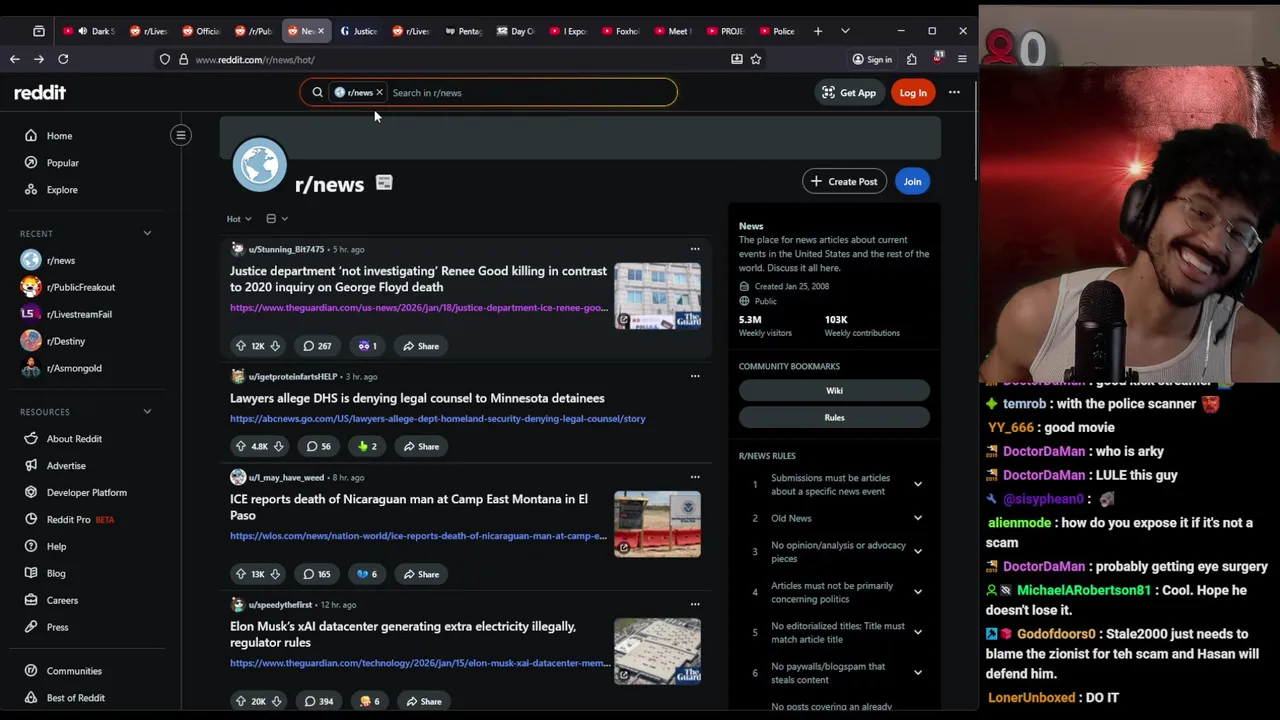Image resolution: width=1280 pixels, height=720 pixels.
Task: Open comments on the Justice department post
Action: (317, 346)
